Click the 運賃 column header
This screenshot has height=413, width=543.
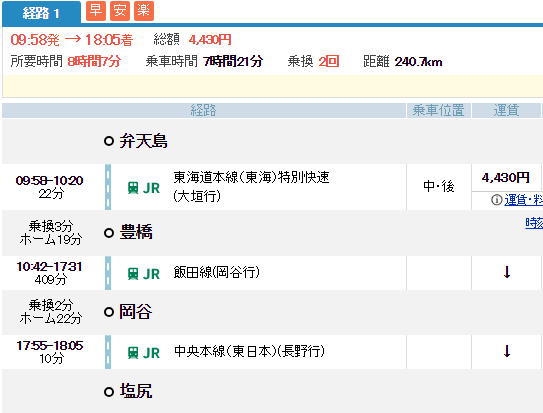point(506,110)
